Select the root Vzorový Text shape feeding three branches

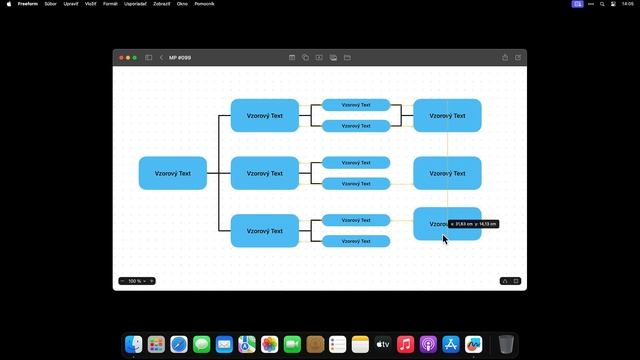(173, 173)
